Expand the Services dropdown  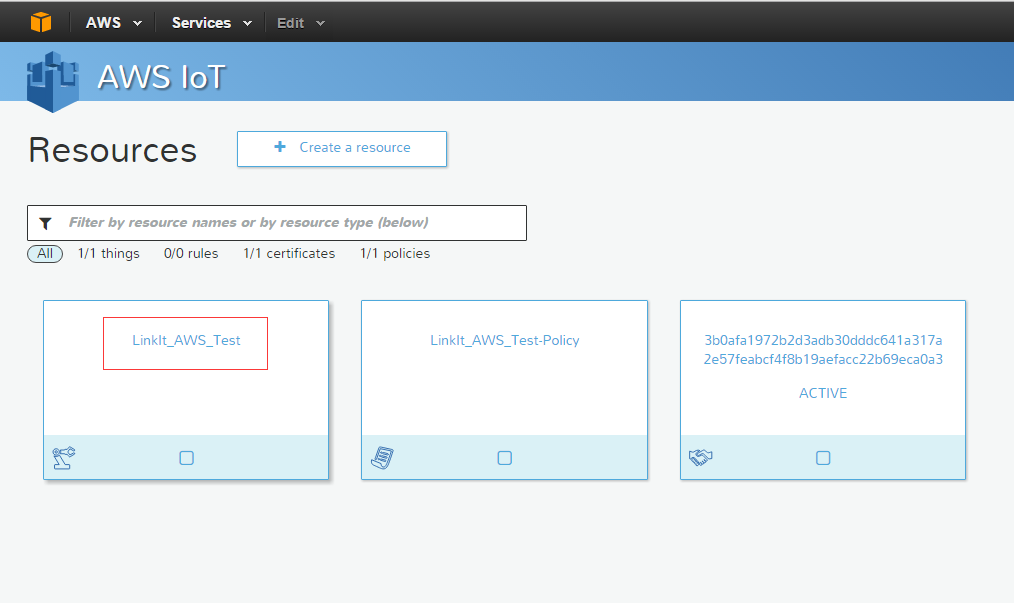click(x=211, y=23)
